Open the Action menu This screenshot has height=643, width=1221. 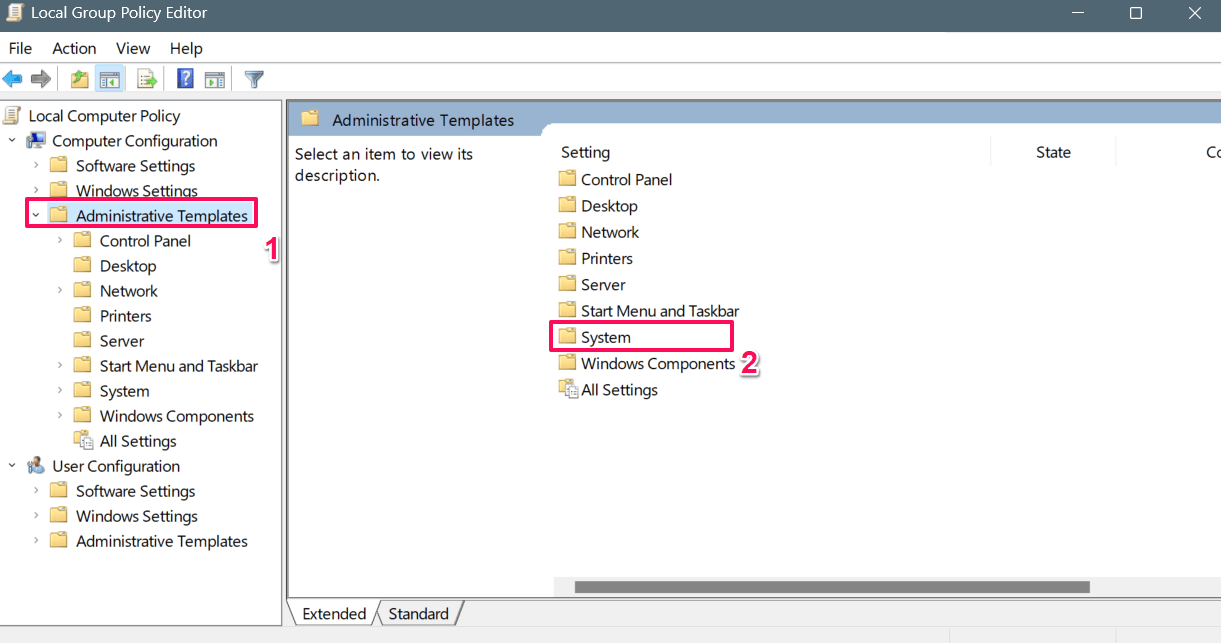point(74,48)
